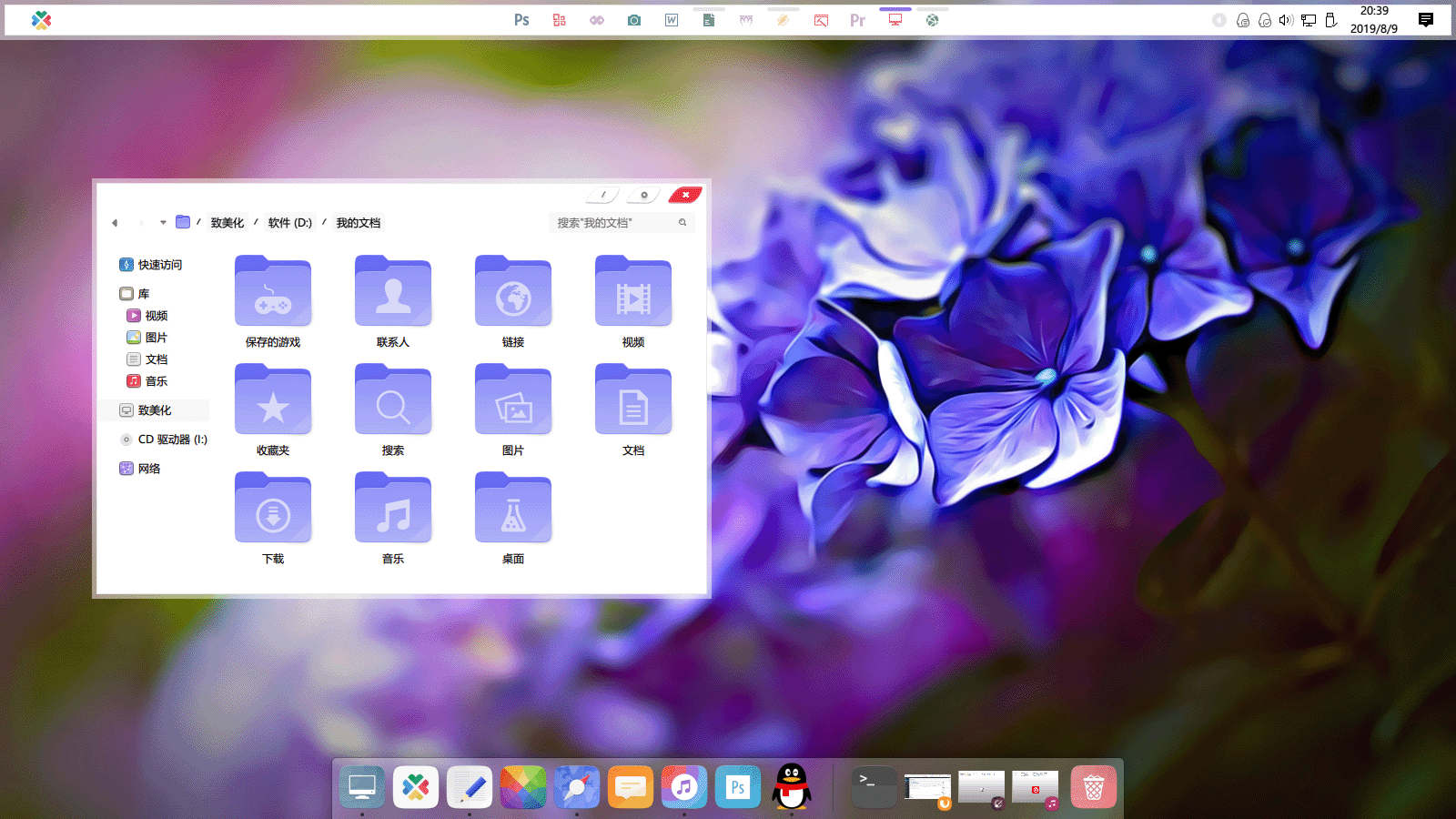Image resolution: width=1456 pixels, height=819 pixels.
Task: Open QQ penguin icon in the dock
Action: tap(791, 786)
